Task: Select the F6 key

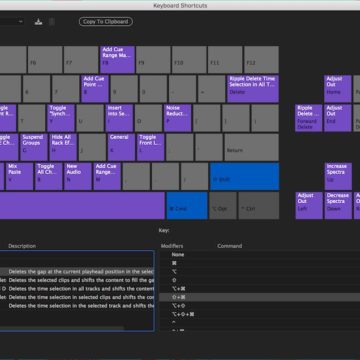Action: click(x=45, y=60)
